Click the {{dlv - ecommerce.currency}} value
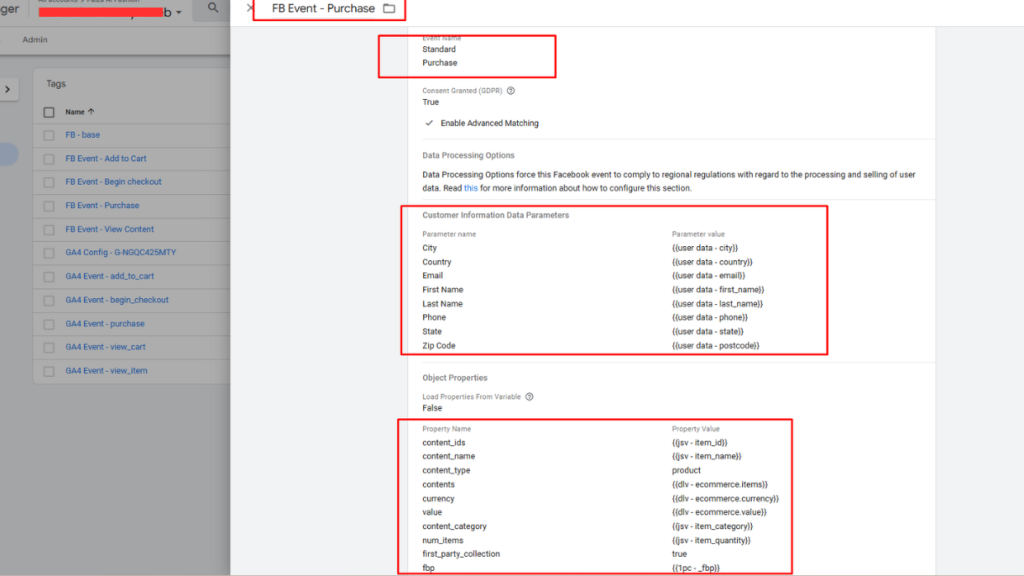This screenshot has width=1024, height=576. (726, 499)
